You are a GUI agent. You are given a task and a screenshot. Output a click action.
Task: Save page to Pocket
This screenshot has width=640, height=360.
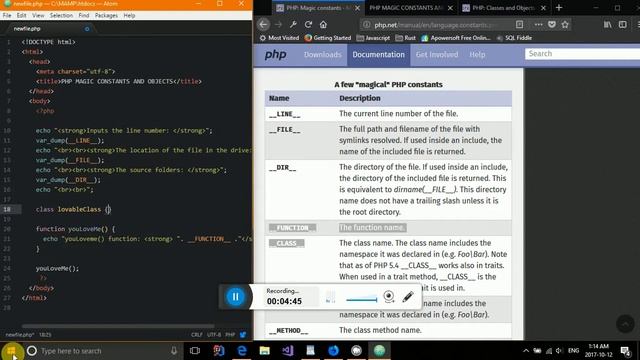point(552,24)
